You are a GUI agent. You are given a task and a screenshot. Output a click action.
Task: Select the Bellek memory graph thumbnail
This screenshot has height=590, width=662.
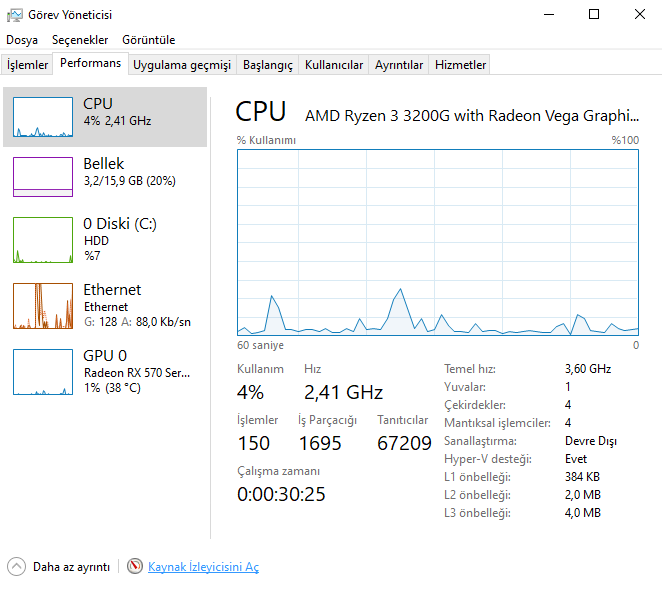point(42,176)
